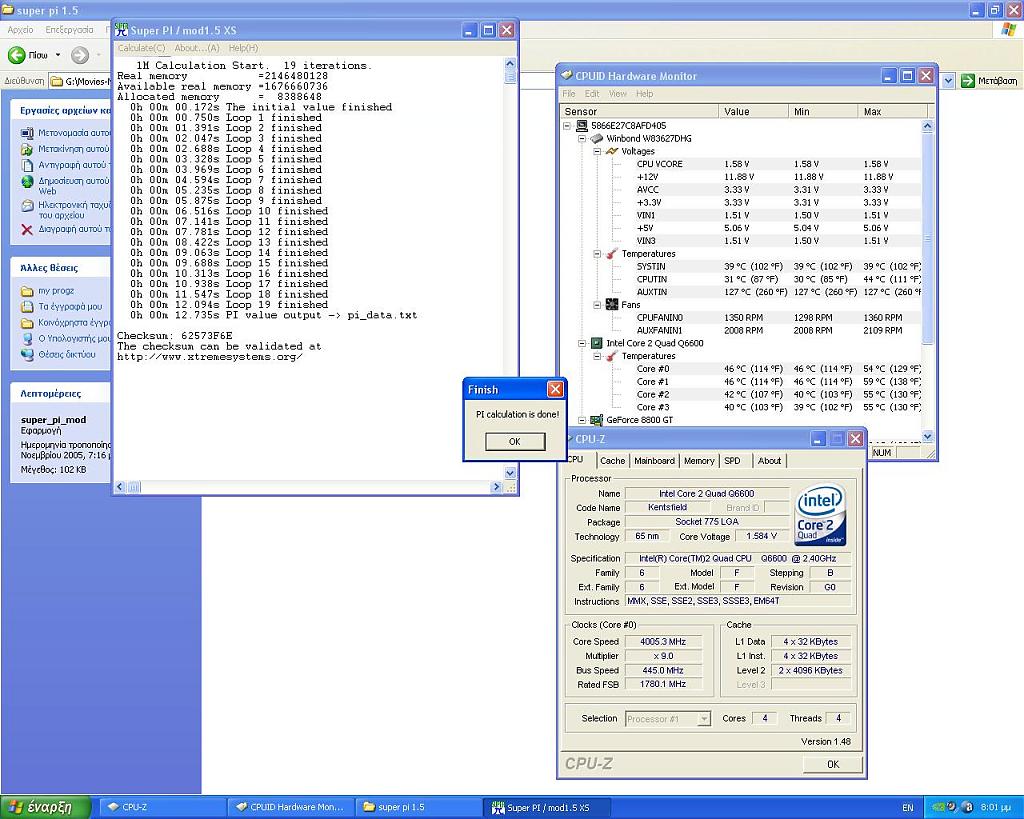
Task: Switch to the Memory tab in CPU-Z
Action: click(x=699, y=460)
